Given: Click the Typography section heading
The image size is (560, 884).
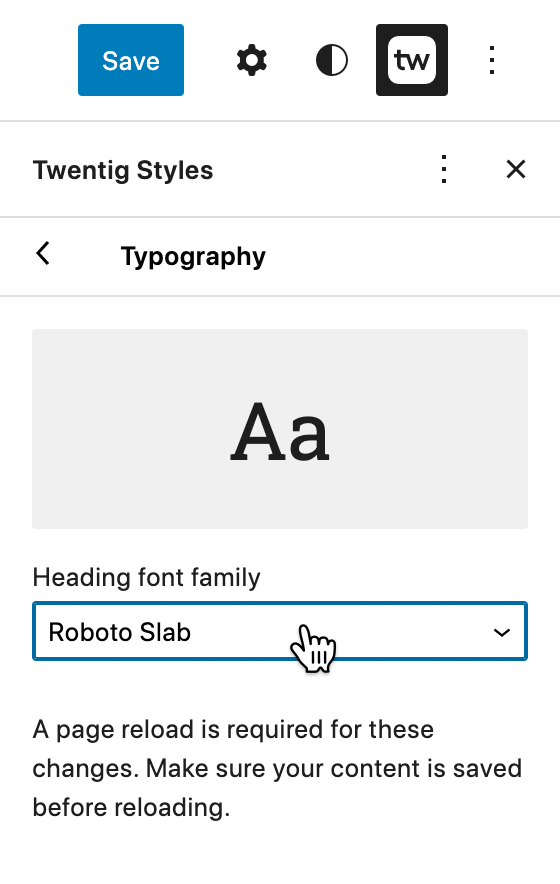Looking at the screenshot, I should [193, 257].
